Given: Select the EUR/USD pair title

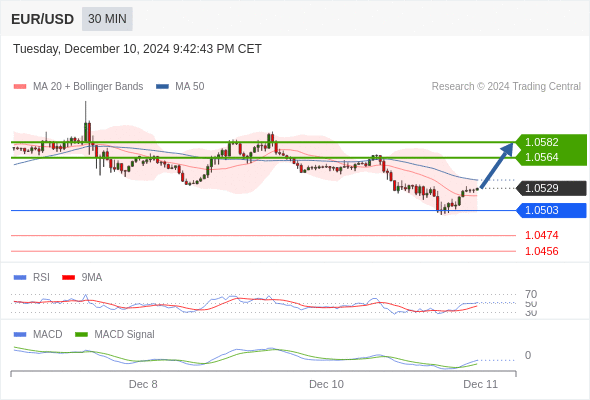Looking at the screenshot, I should click(43, 19).
